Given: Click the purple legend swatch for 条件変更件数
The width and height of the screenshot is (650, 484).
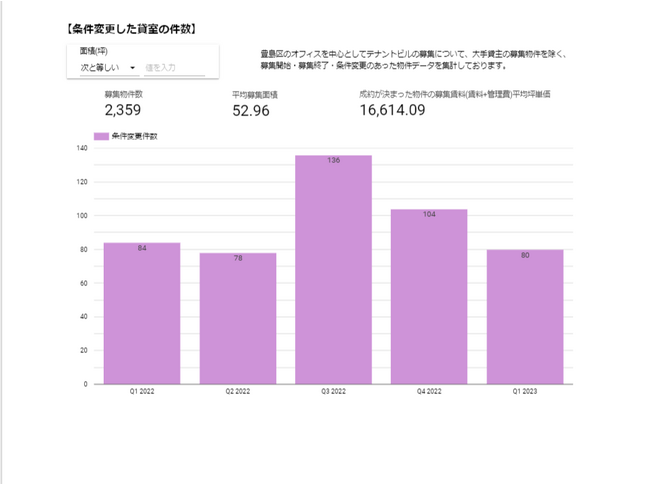Looking at the screenshot, I should coord(101,136).
